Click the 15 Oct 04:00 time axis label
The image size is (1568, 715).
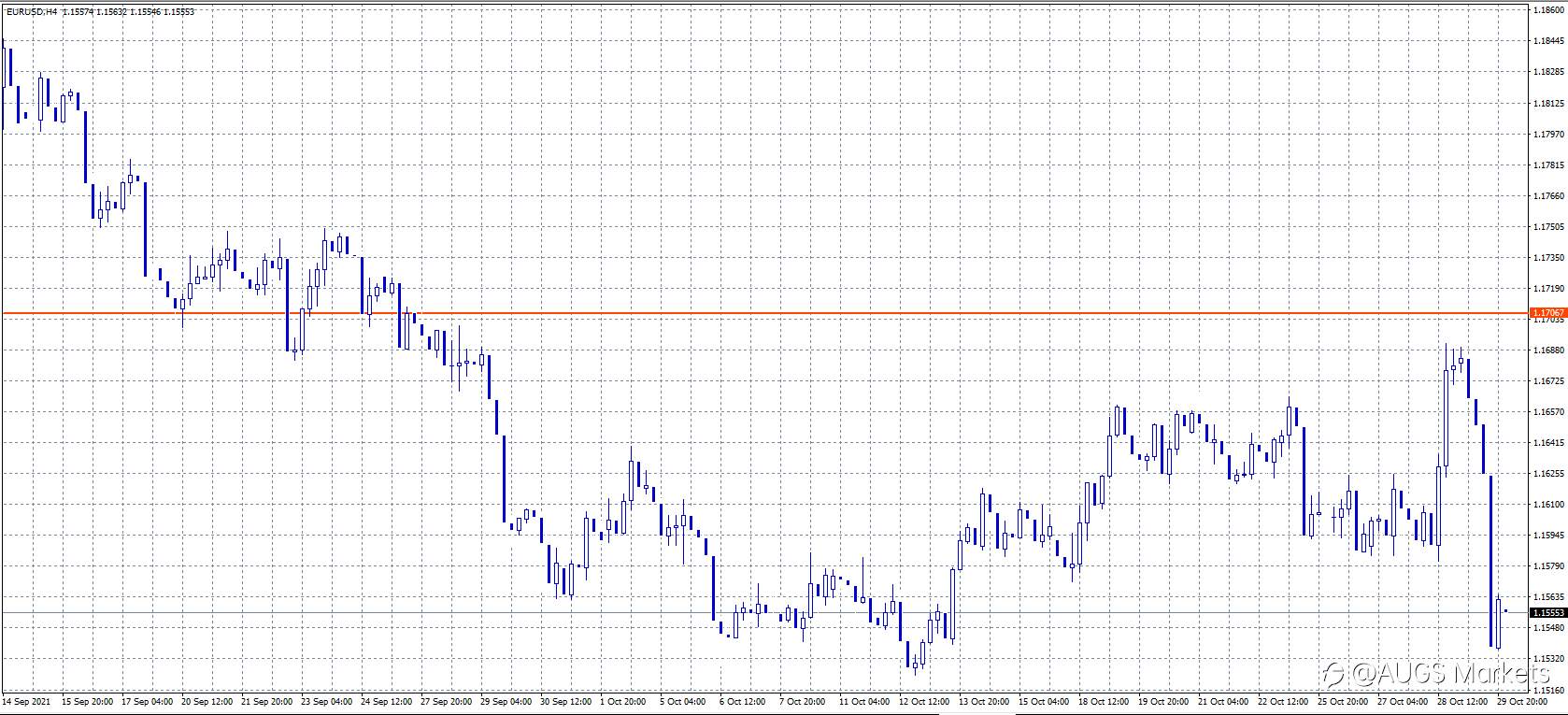pyautogui.click(x=1046, y=700)
